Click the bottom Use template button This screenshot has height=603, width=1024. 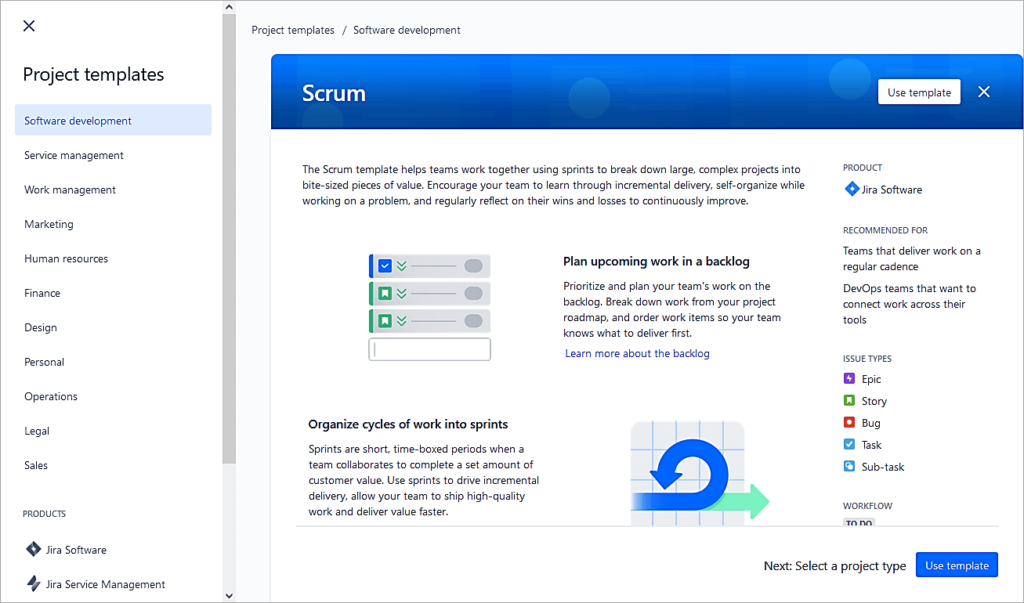[x=956, y=564]
